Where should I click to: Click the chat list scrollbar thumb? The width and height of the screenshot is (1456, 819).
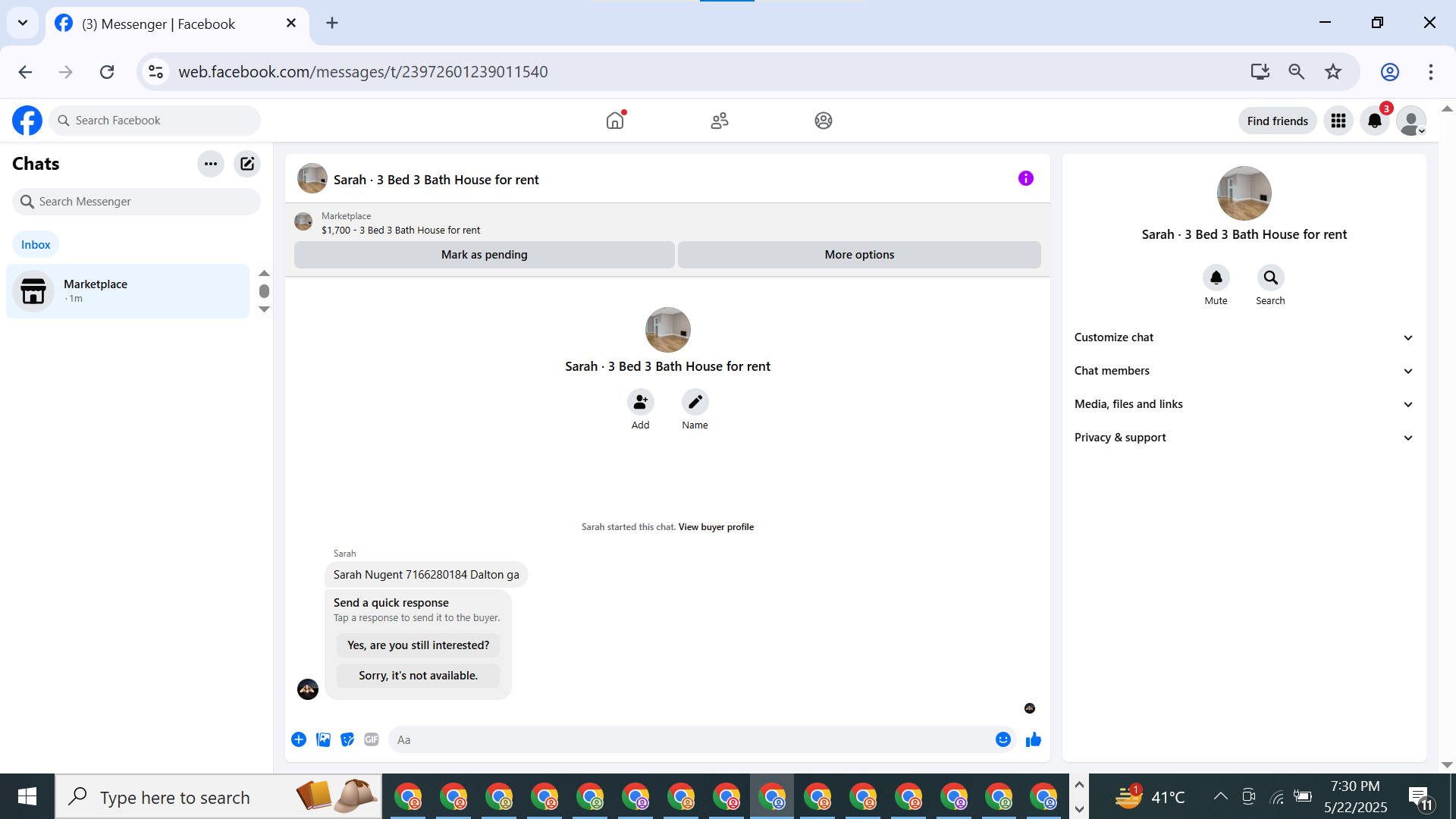click(264, 291)
